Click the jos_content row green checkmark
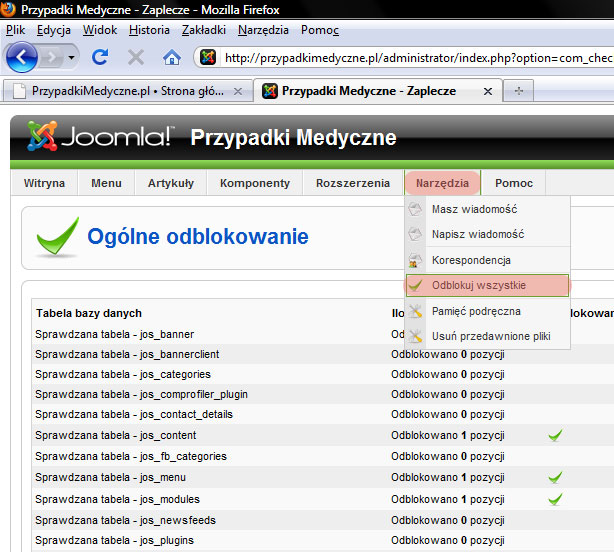614x552 pixels. tap(555, 435)
